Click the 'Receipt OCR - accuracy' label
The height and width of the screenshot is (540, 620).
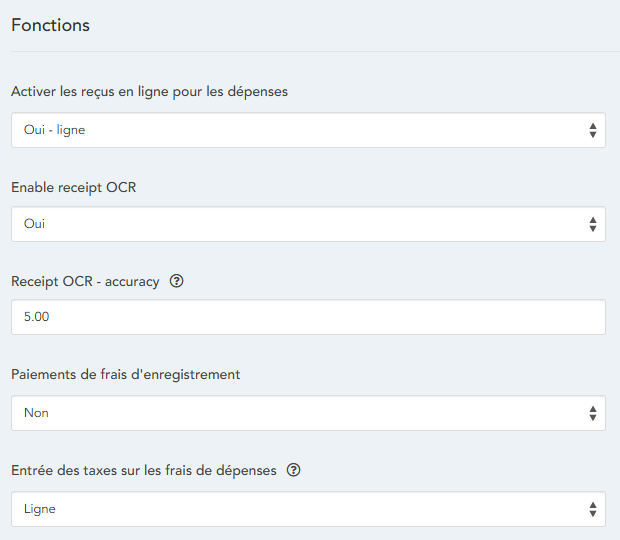click(85, 282)
